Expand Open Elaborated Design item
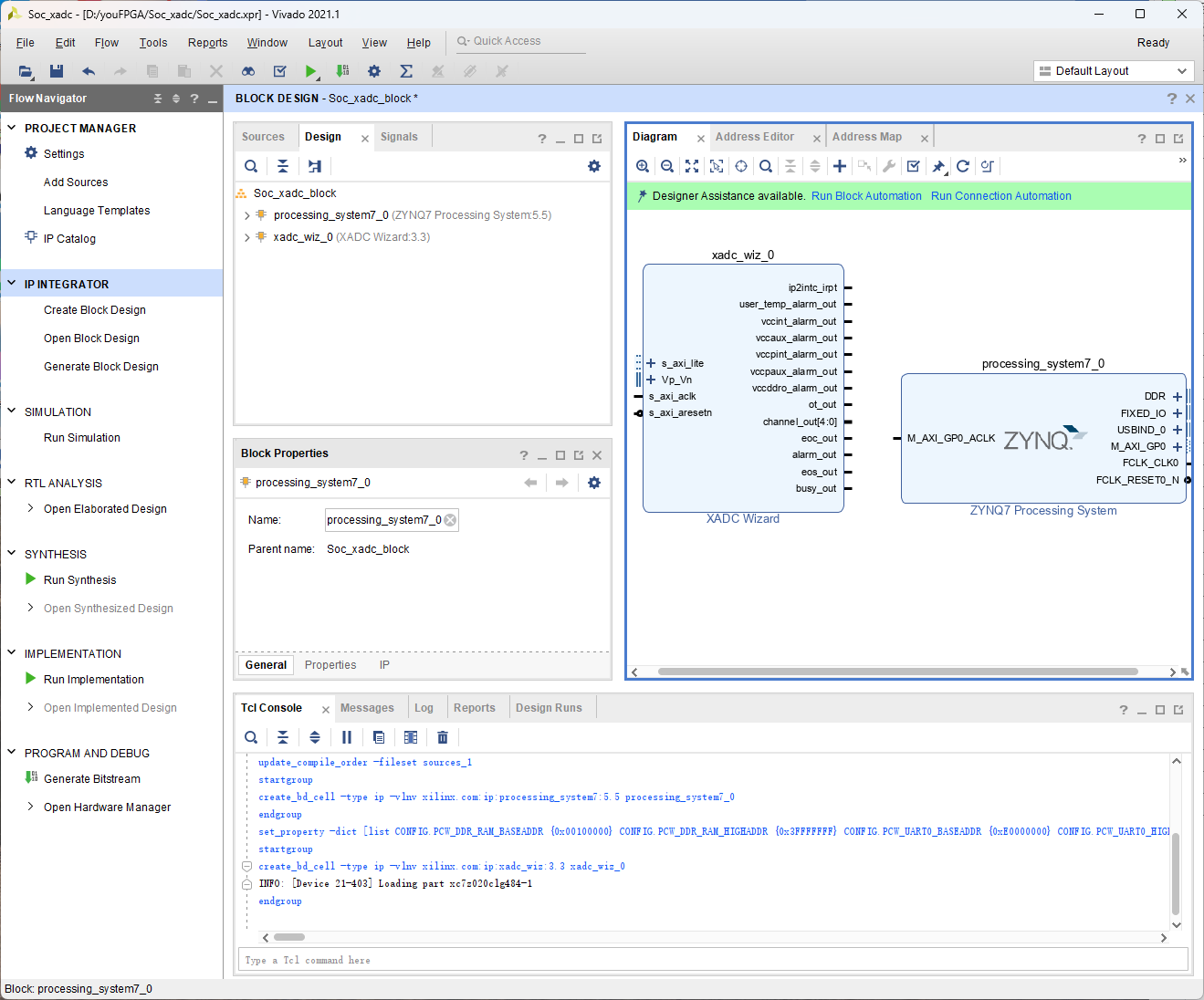This screenshot has height=1000, width=1204. pyautogui.click(x=31, y=508)
